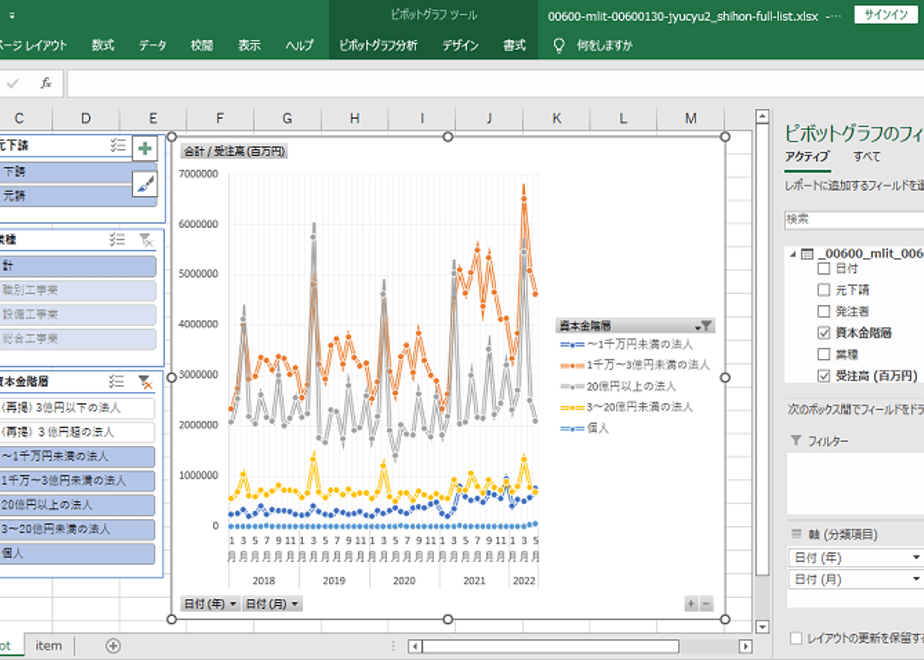Image resolution: width=924 pixels, height=660 pixels.
Task: Click the table icon beside _00600_mlit in field list
Action: [807, 254]
